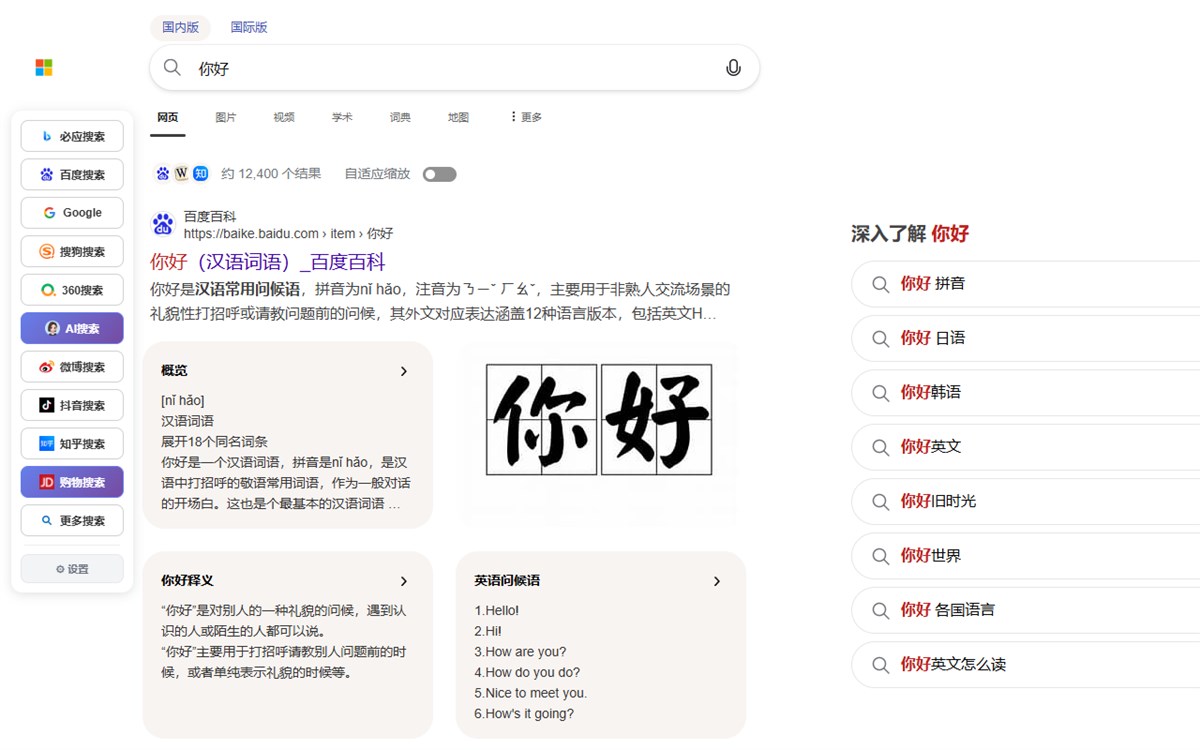Click the Wikipedia W filter icon
The image size is (1200, 750).
click(x=181, y=174)
